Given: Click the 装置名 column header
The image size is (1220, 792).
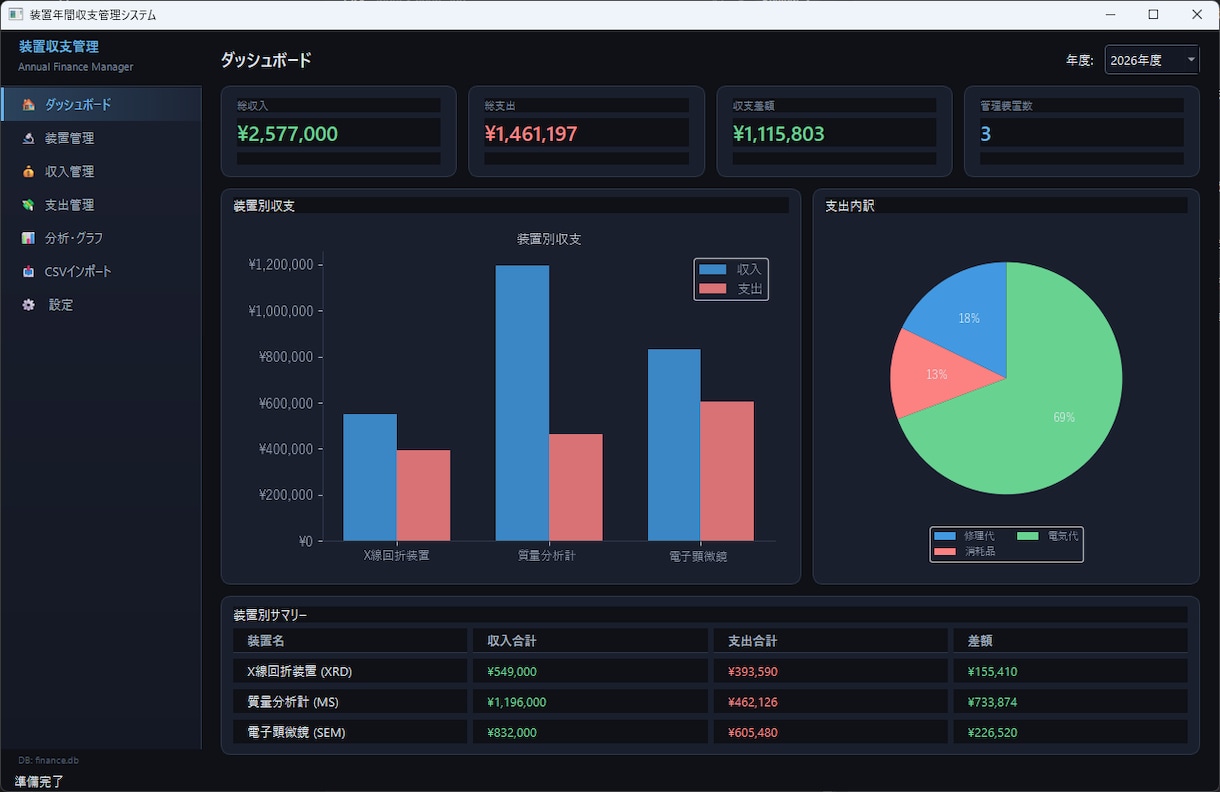Looking at the screenshot, I should pos(350,640).
